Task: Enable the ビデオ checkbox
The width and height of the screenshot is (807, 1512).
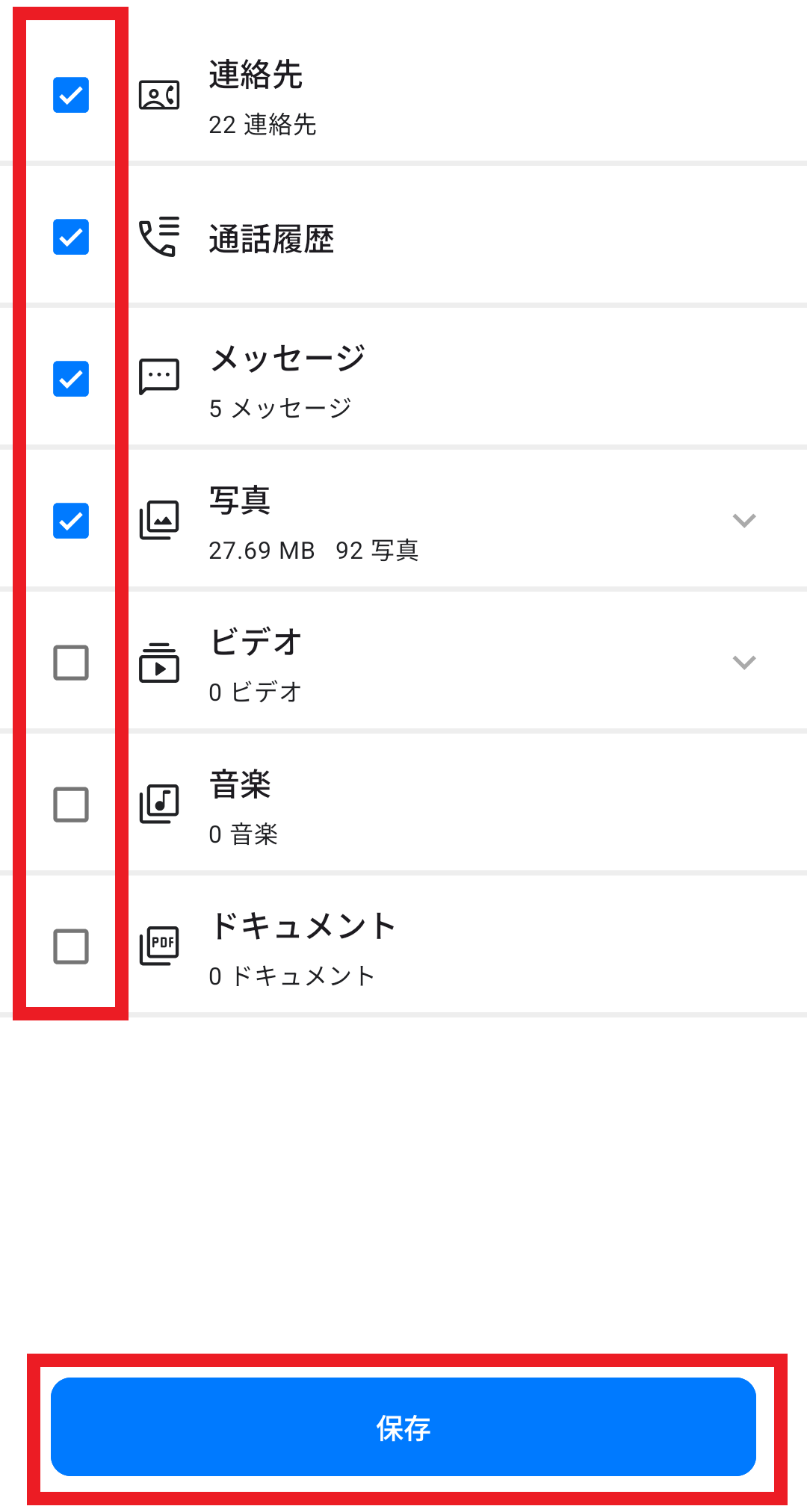Action: pyautogui.click(x=71, y=663)
